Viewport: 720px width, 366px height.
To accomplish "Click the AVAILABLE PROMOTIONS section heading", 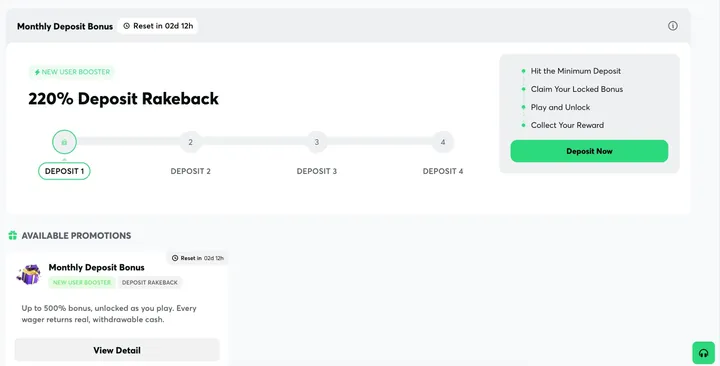I will pyautogui.click(x=76, y=236).
